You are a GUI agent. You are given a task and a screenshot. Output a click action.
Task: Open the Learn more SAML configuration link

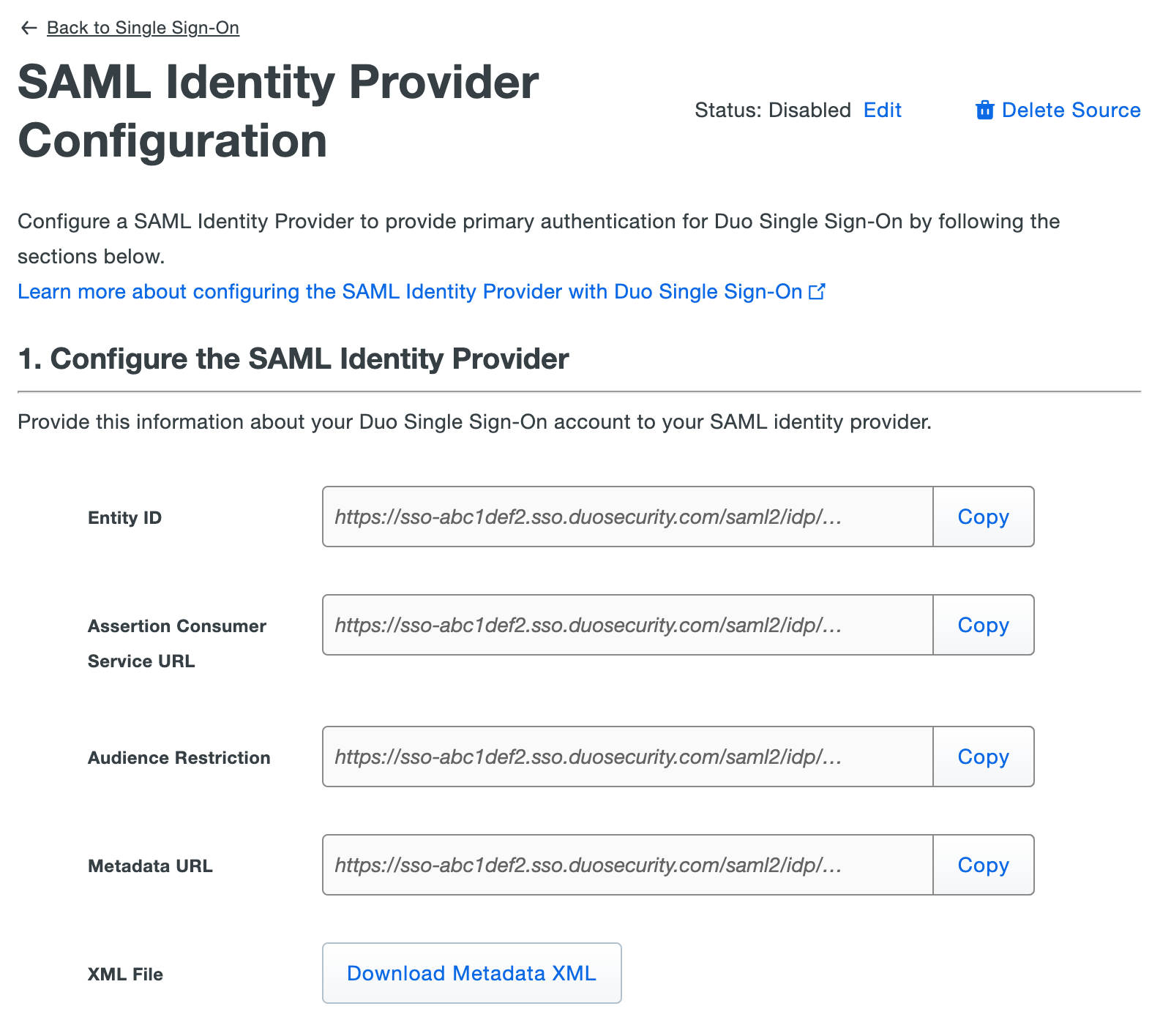(x=410, y=292)
